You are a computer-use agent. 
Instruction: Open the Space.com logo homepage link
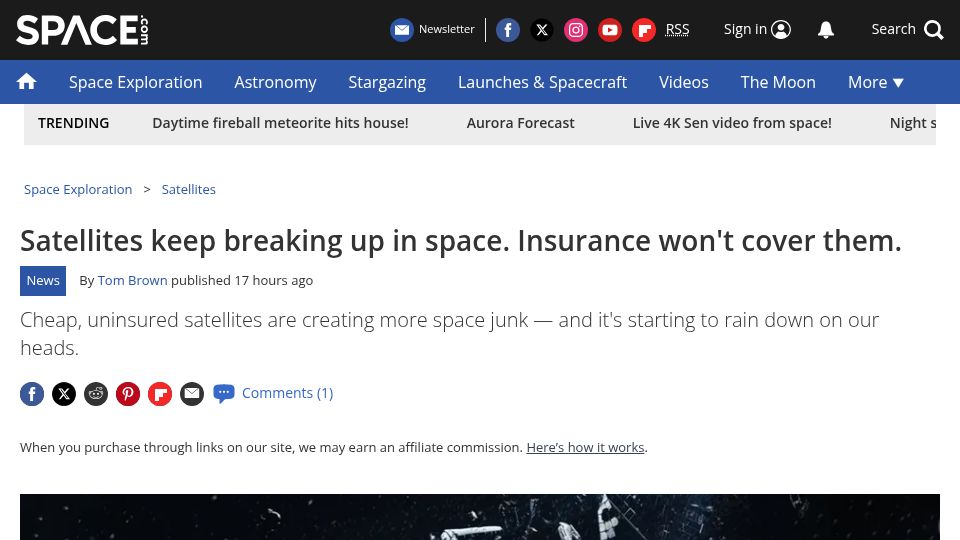pos(82,30)
